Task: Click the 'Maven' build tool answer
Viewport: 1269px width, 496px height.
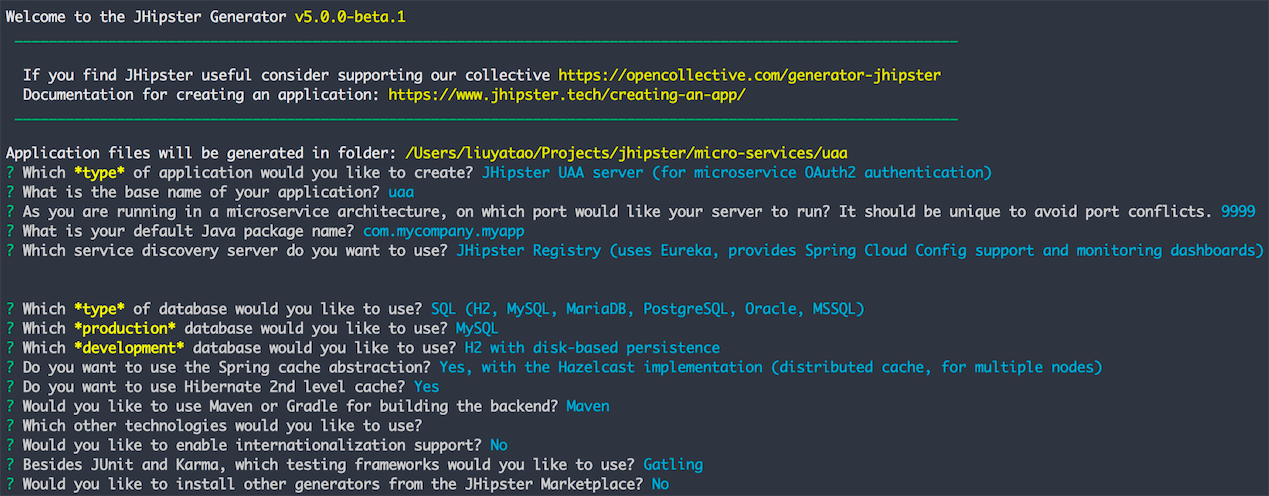Action: coord(588,406)
